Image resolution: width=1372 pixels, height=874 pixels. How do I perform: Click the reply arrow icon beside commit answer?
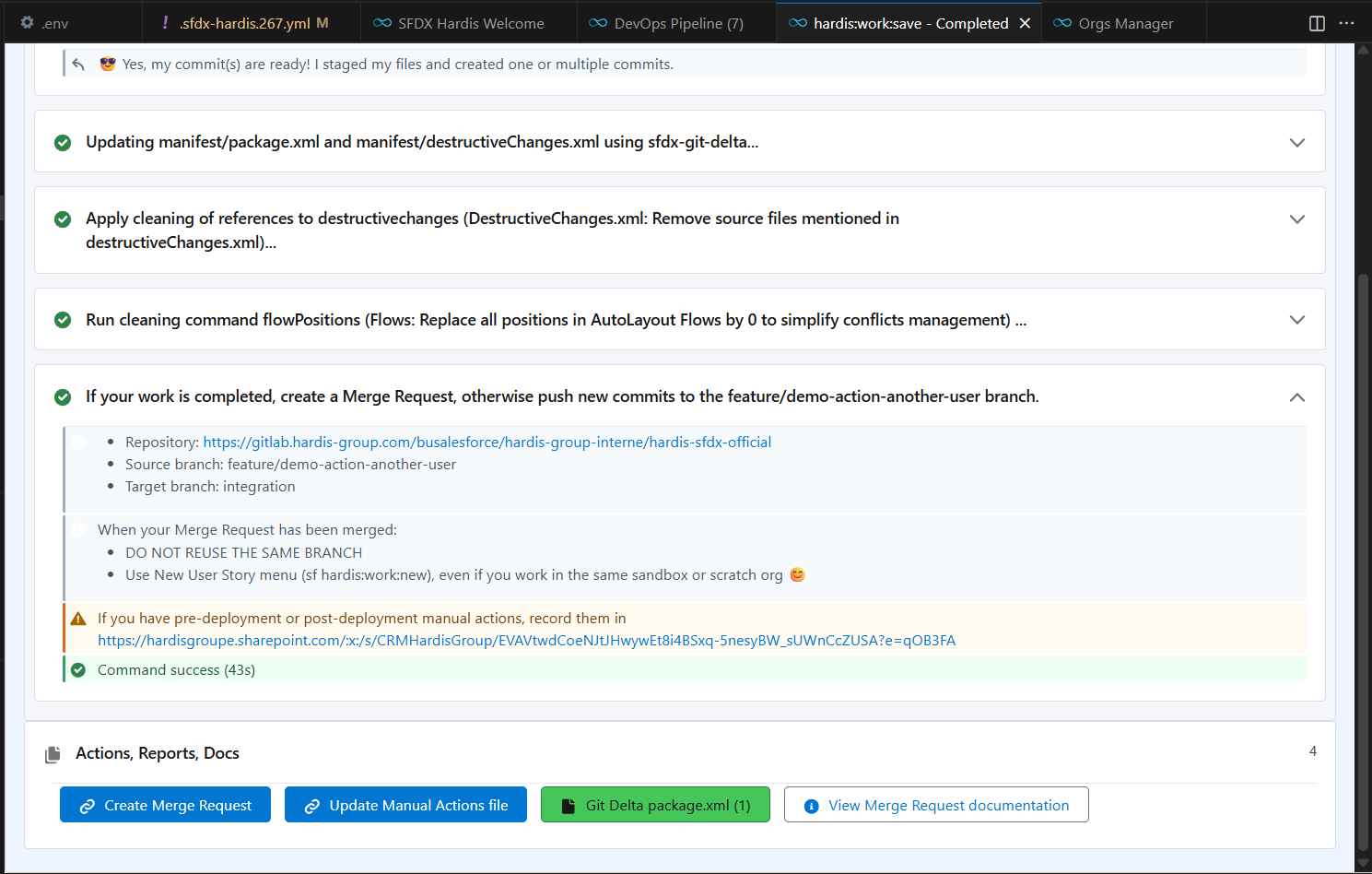click(78, 64)
